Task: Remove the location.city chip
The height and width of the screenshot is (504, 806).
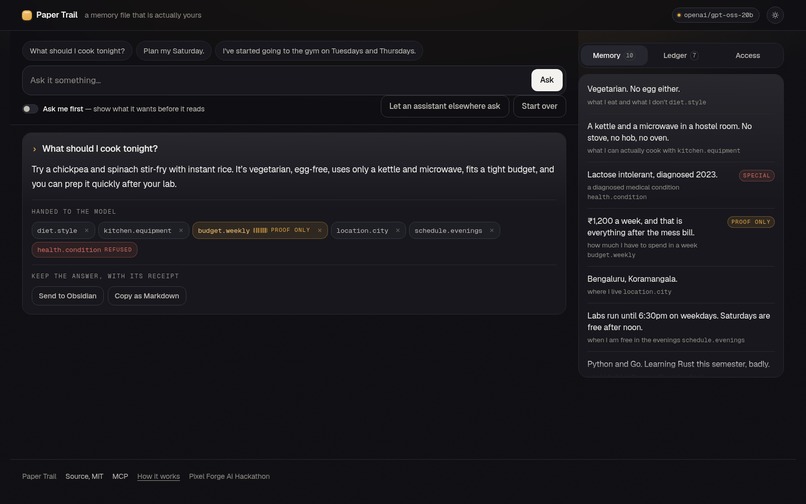Action: [398, 230]
